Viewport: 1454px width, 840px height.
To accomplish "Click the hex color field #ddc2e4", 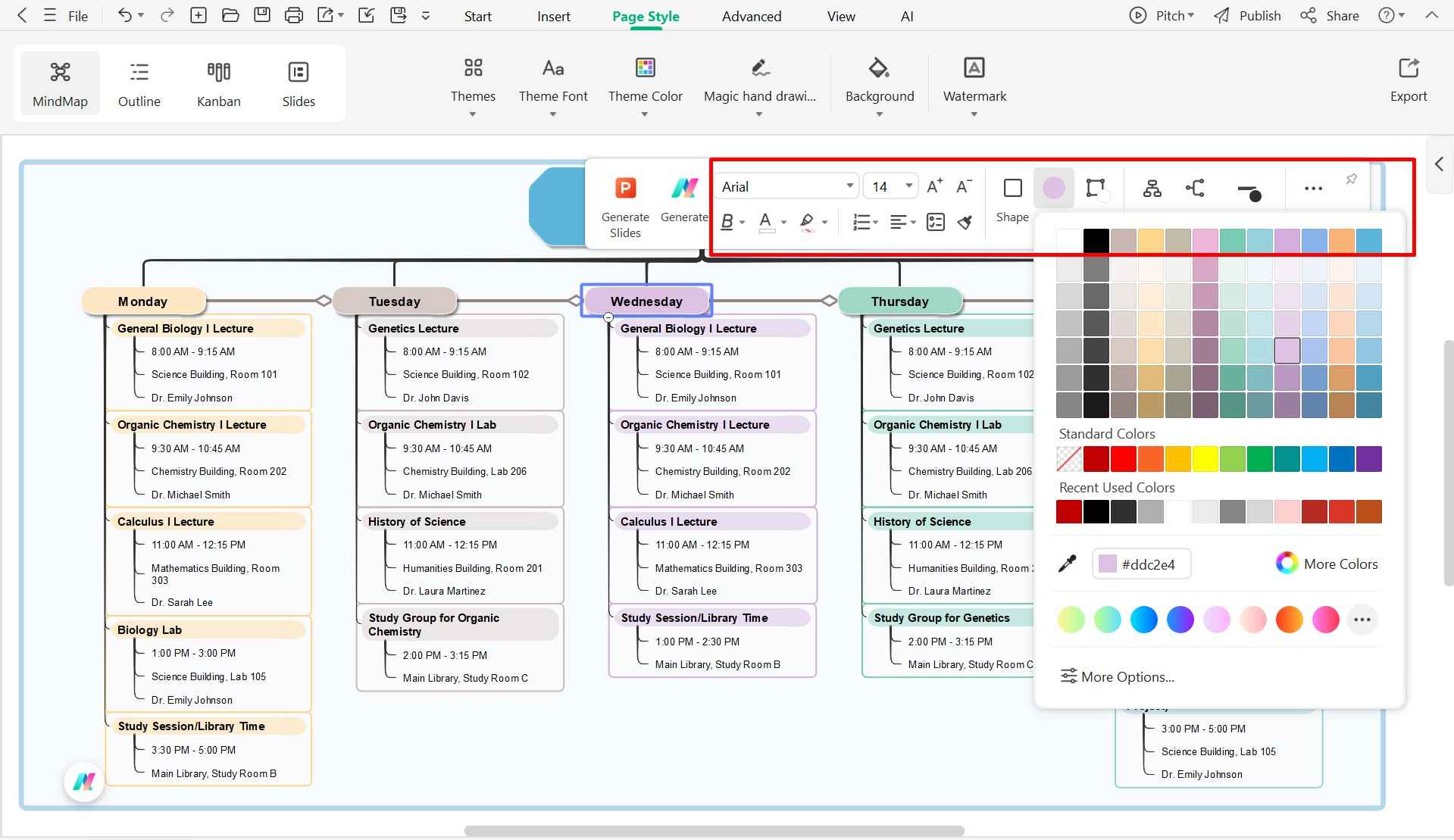I will point(1142,564).
